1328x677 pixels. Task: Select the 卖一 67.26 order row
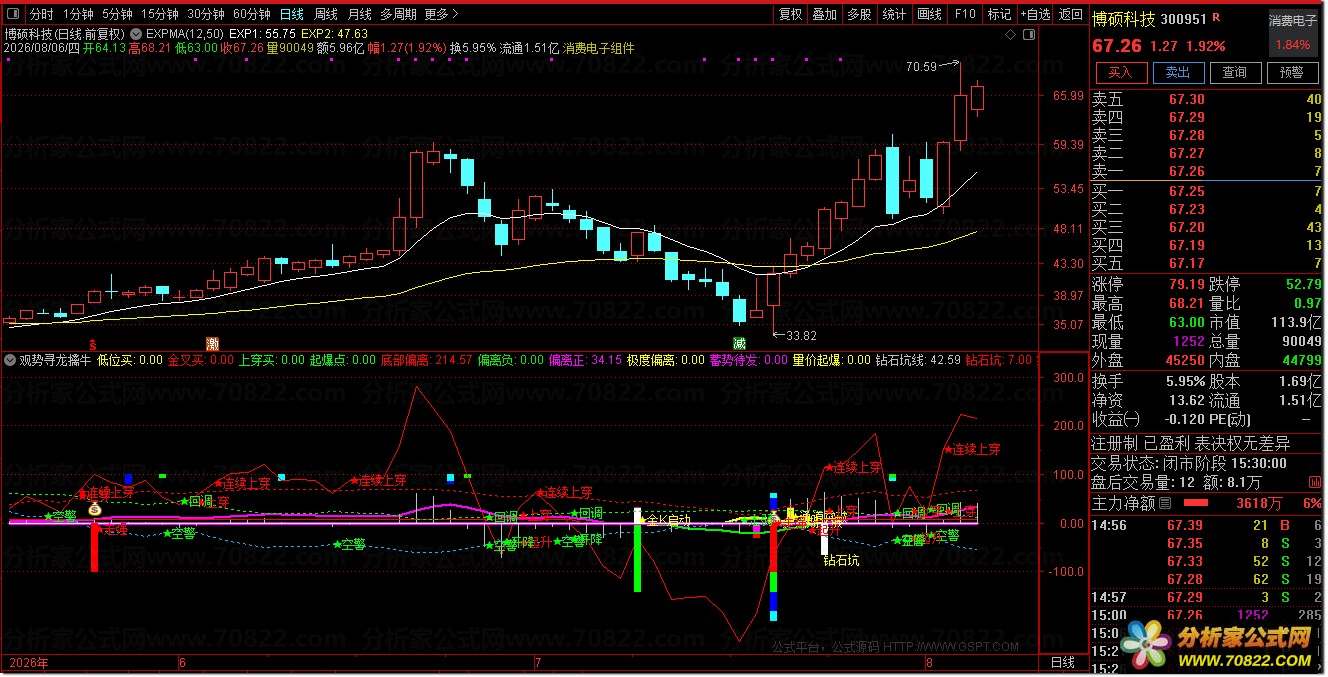pos(1207,171)
